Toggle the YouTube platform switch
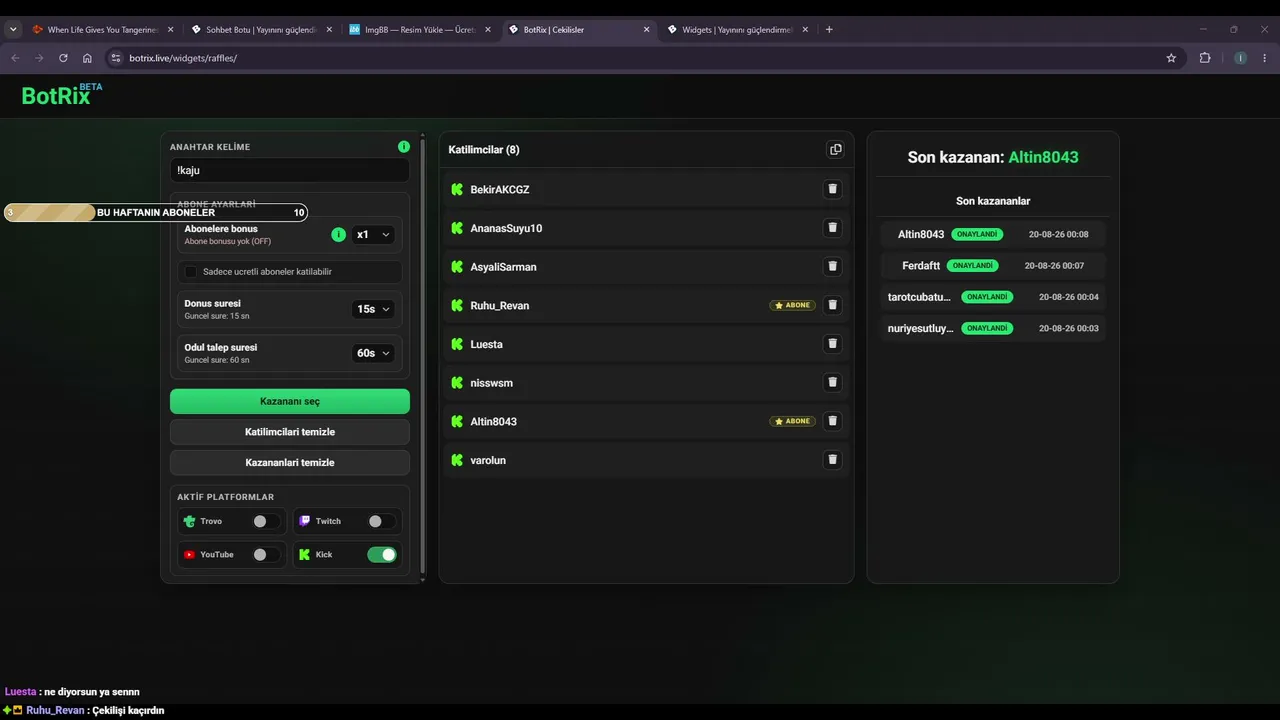This screenshot has height=720, width=1280. [x=266, y=554]
